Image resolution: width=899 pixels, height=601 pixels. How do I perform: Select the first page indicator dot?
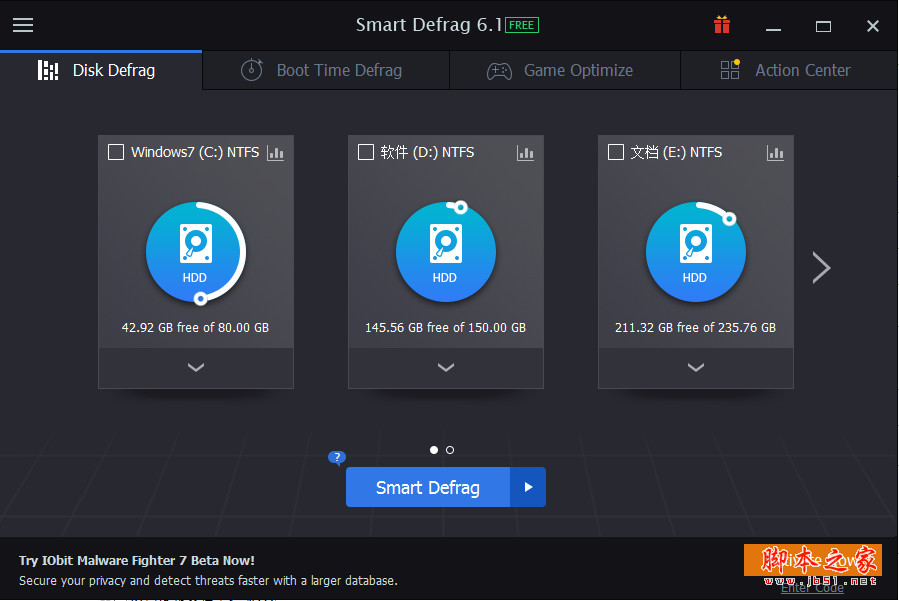434,450
